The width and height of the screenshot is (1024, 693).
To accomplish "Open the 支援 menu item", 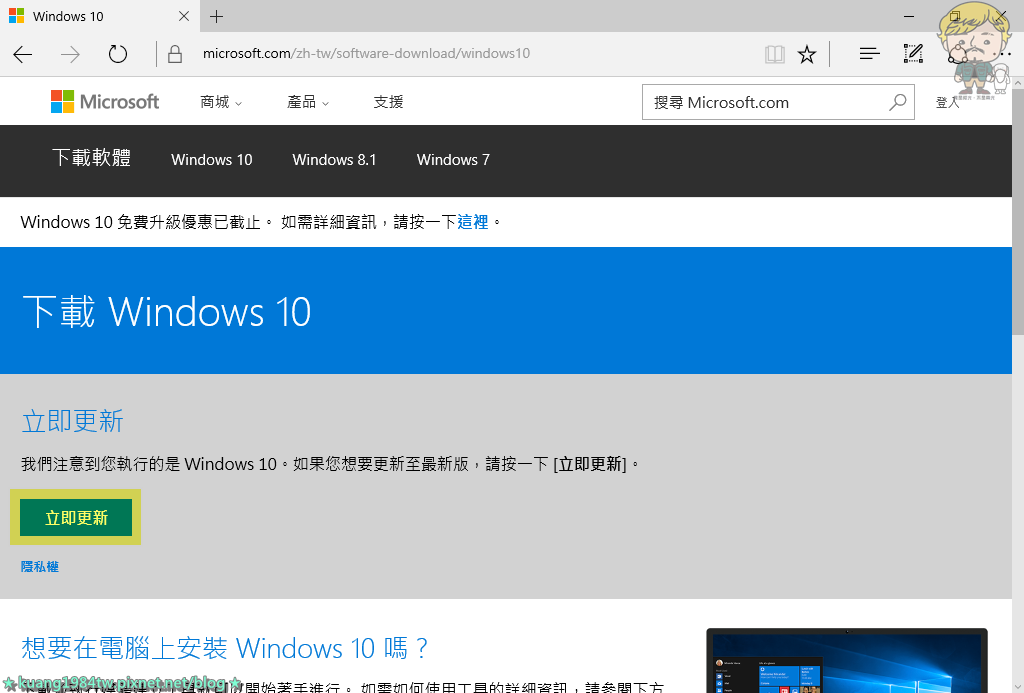I will tap(389, 102).
